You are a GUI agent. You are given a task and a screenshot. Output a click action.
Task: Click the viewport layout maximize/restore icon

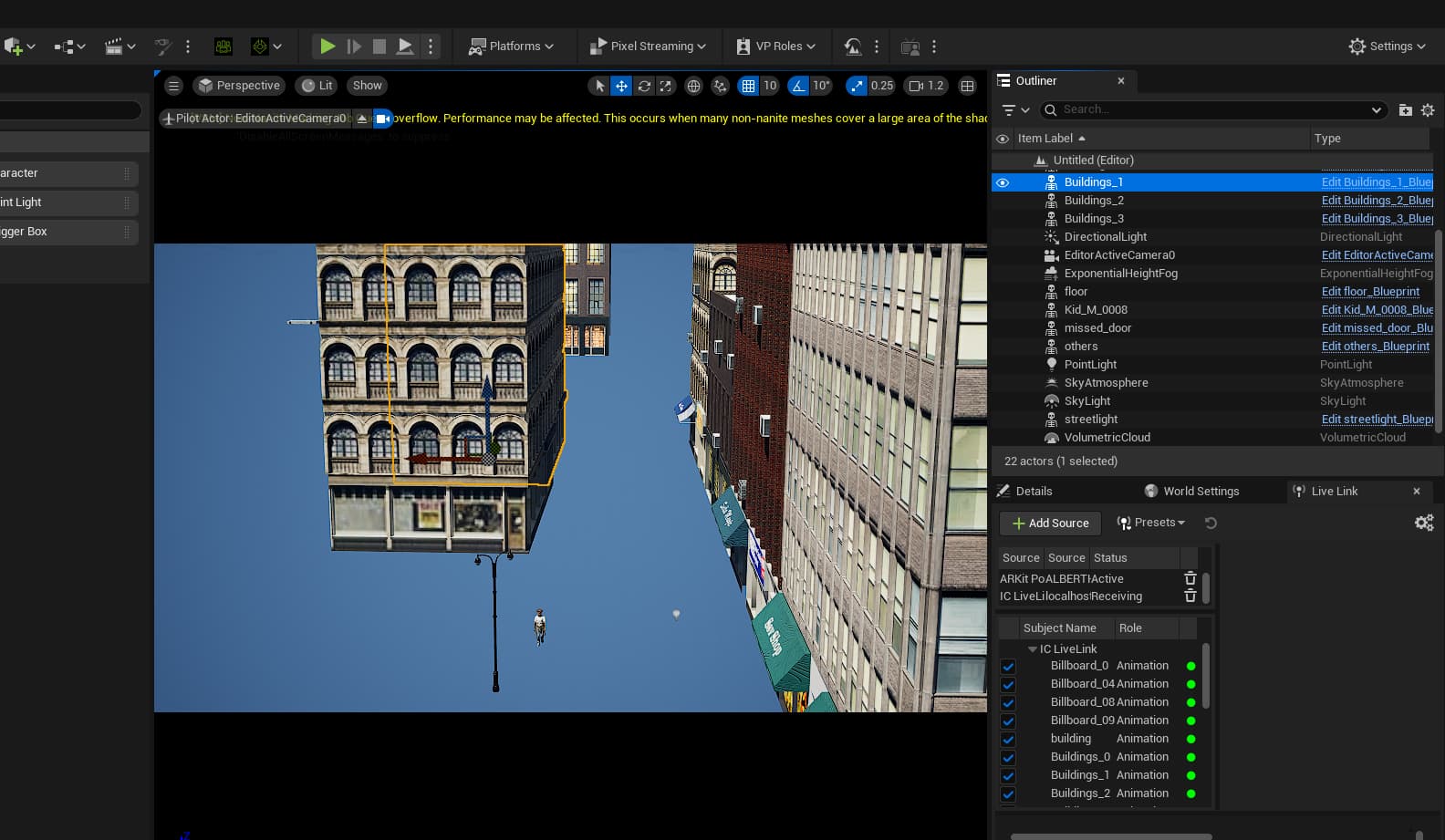pyautogui.click(x=967, y=86)
